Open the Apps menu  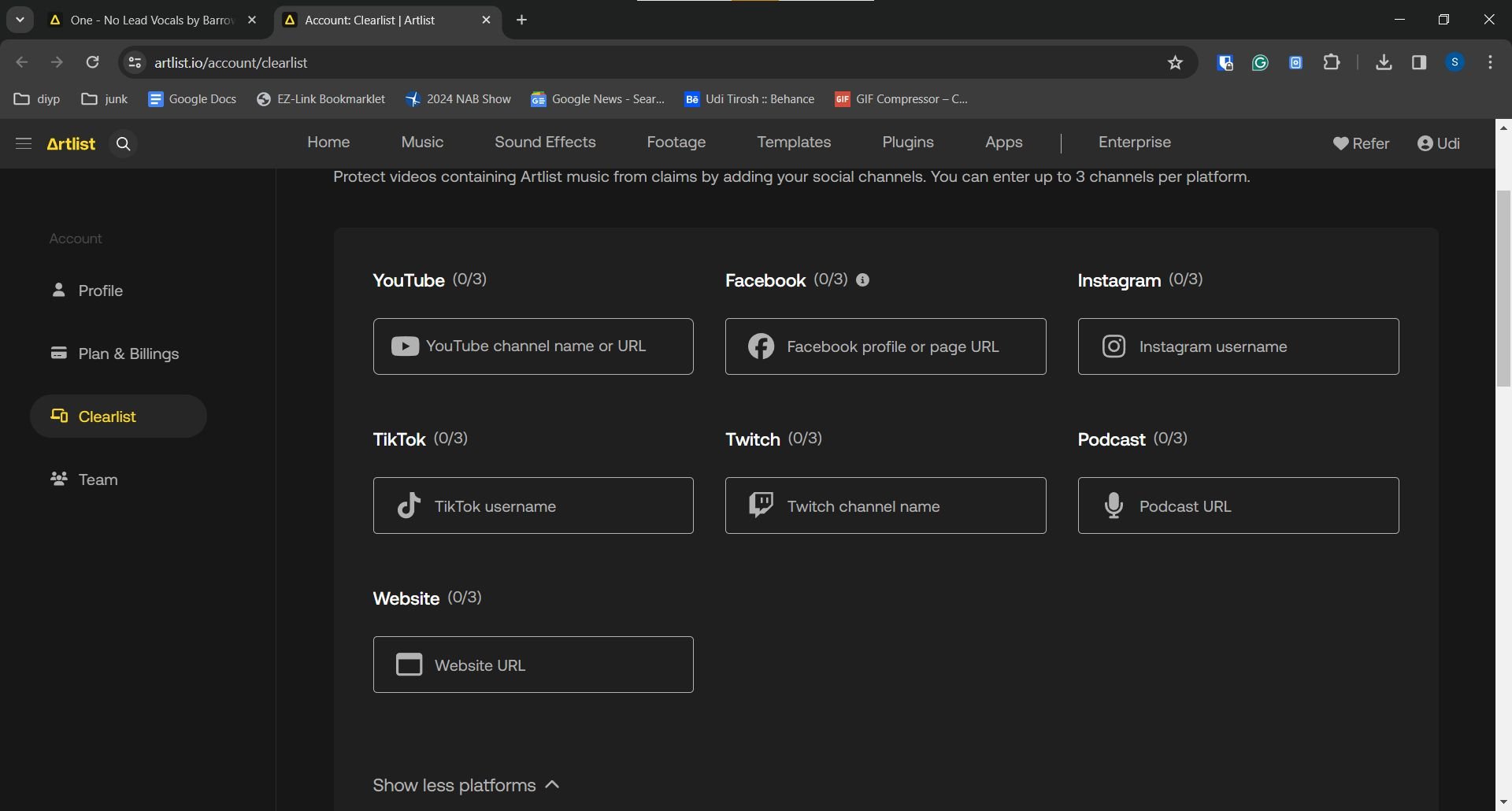click(1003, 142)
